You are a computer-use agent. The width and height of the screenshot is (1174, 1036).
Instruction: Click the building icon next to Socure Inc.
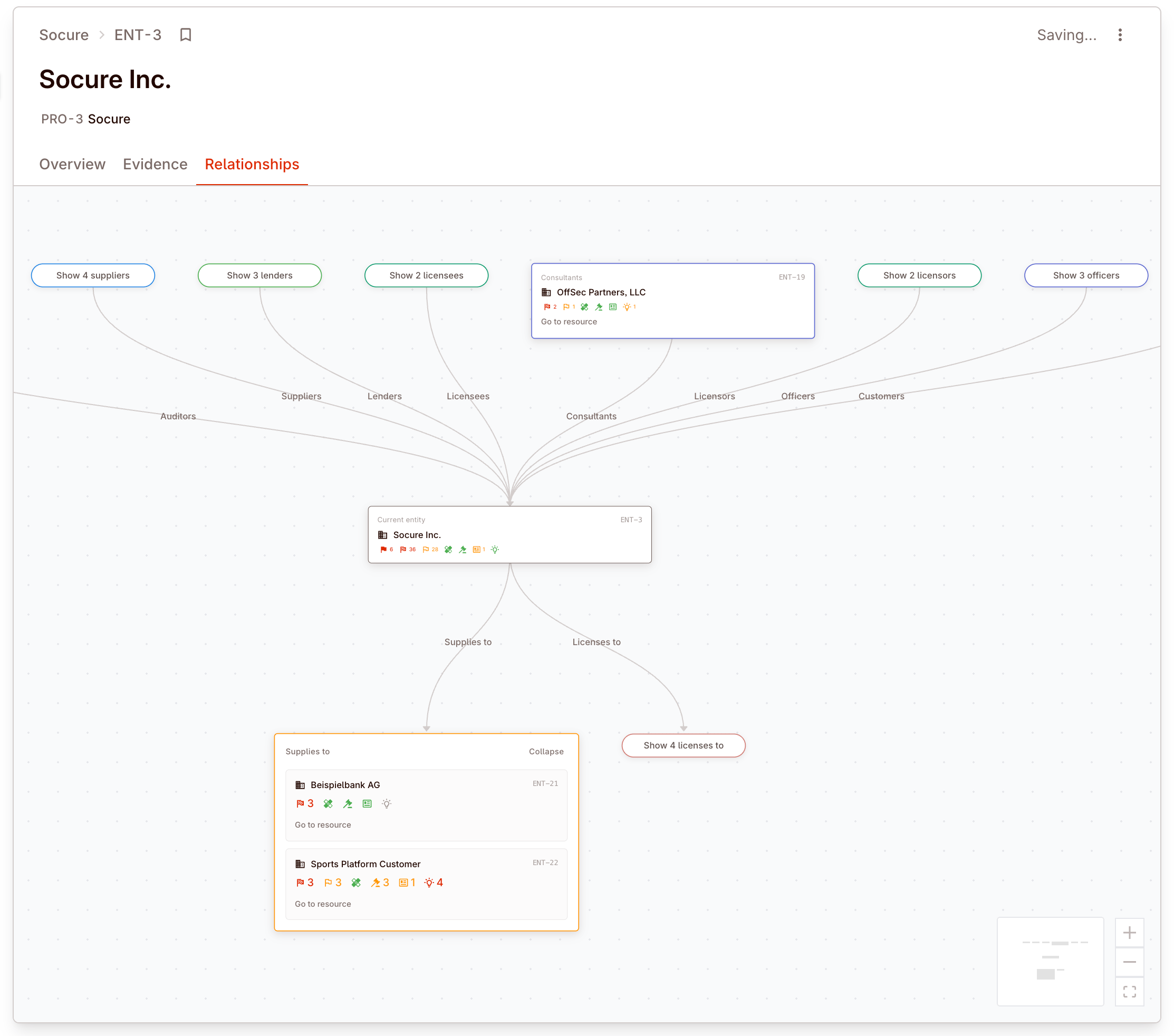(383, 535)
